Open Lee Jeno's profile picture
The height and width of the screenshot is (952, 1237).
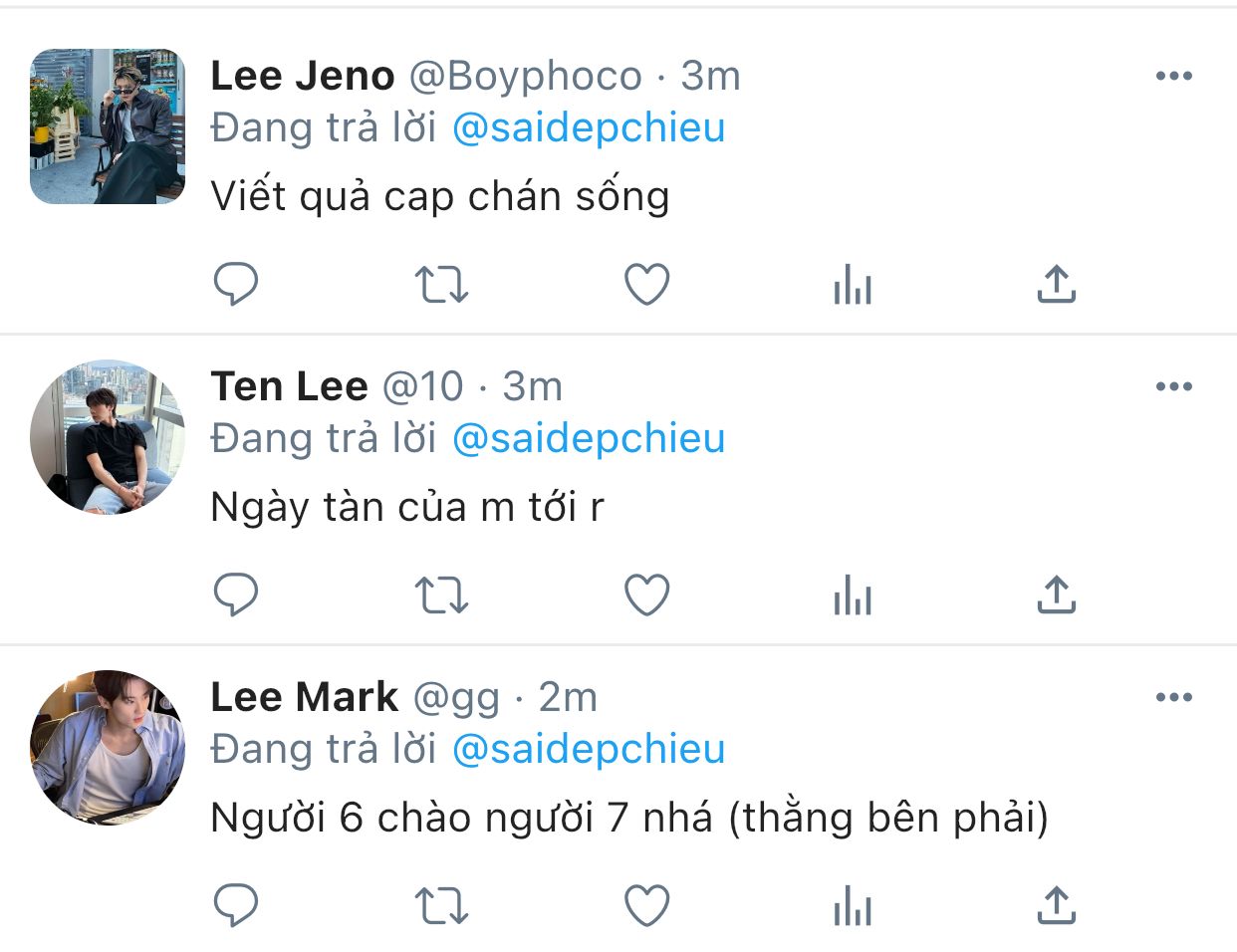pos(108,126)
